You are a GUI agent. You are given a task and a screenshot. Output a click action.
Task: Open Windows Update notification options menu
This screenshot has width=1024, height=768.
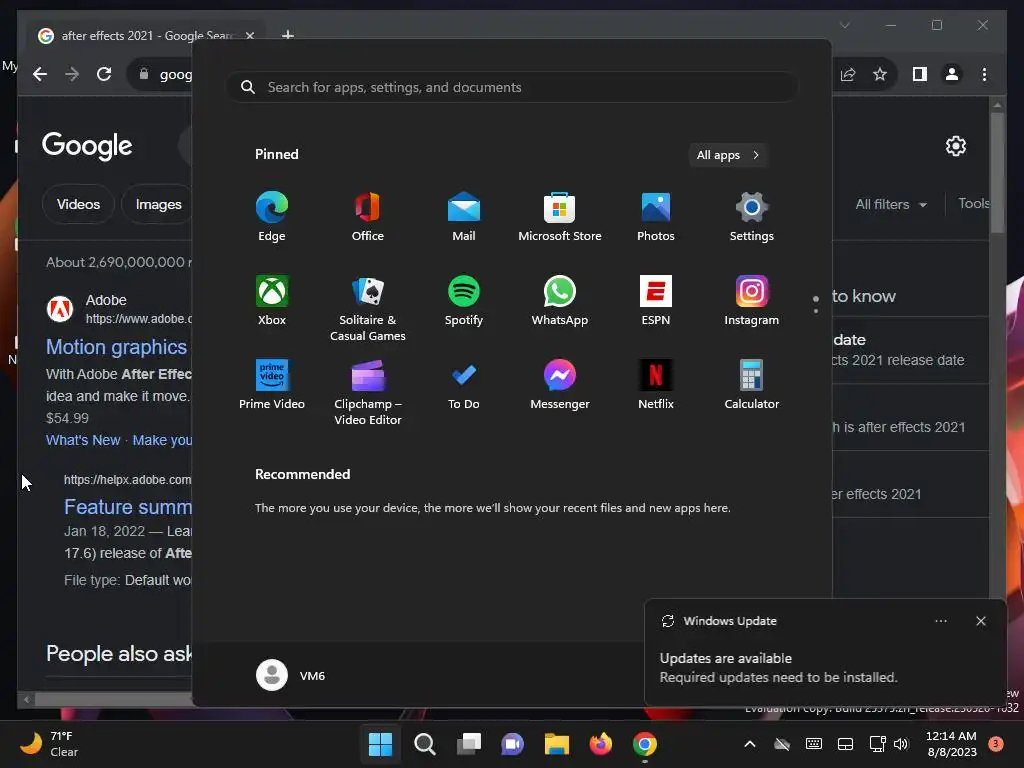[940, 621]
